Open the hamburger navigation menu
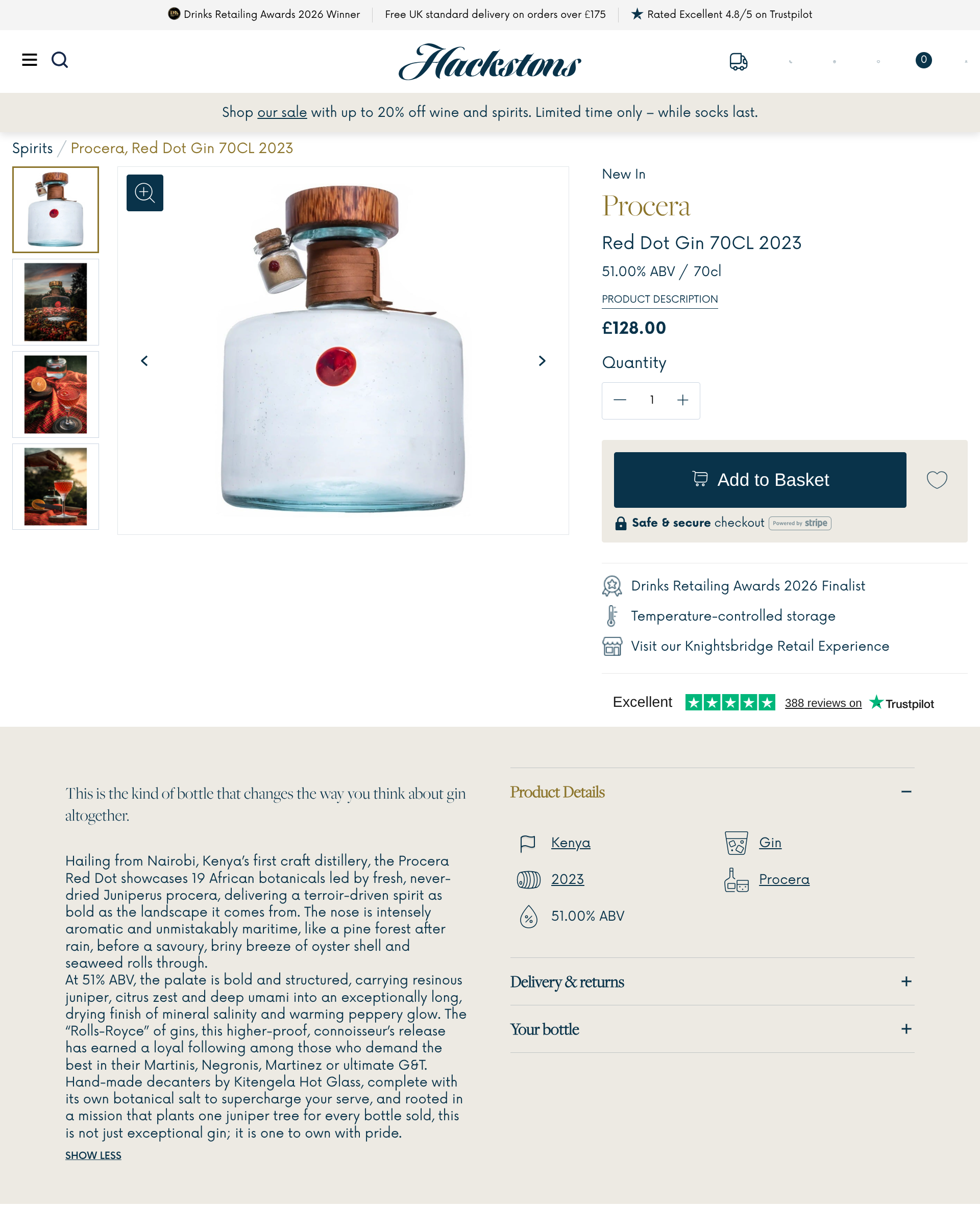The height and width of the screenshot is (1208, 980). pyautogui.click(x=30, y=60)
